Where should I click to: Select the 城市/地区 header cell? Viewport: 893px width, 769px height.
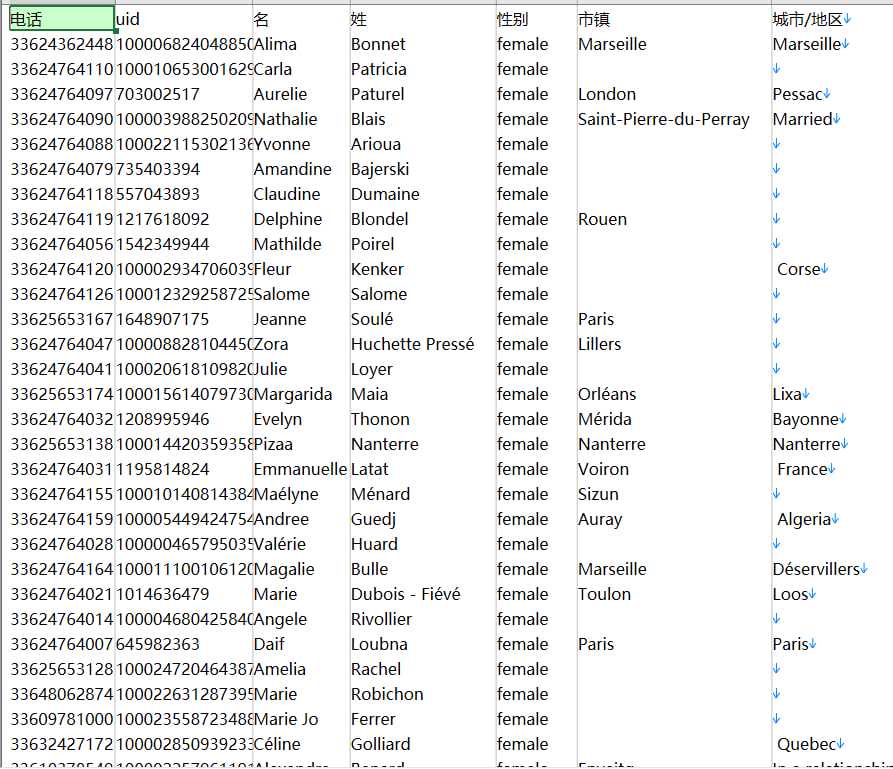click(x=831, y=19)
